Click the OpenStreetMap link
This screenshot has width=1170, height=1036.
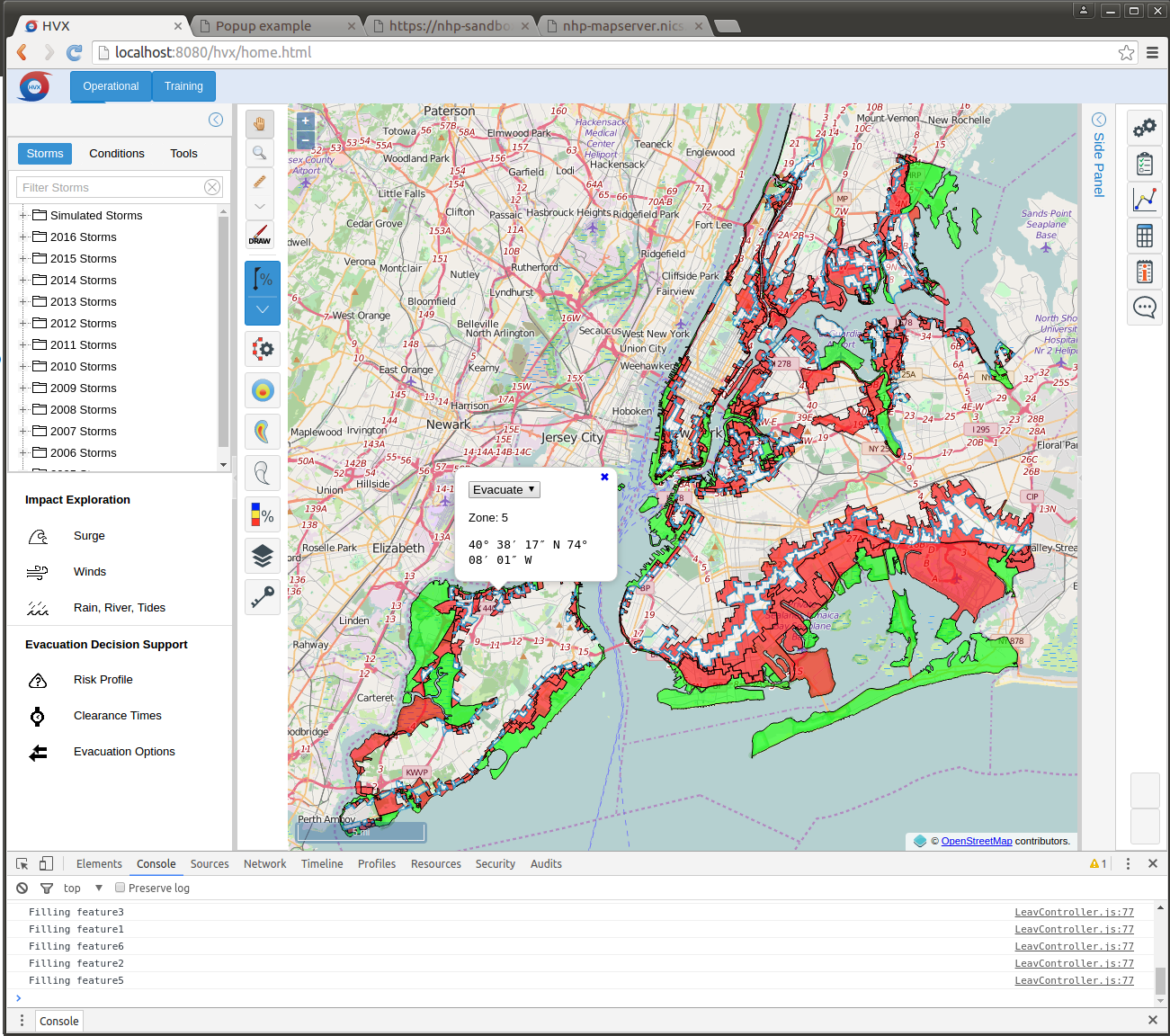(x=976, y=841)
